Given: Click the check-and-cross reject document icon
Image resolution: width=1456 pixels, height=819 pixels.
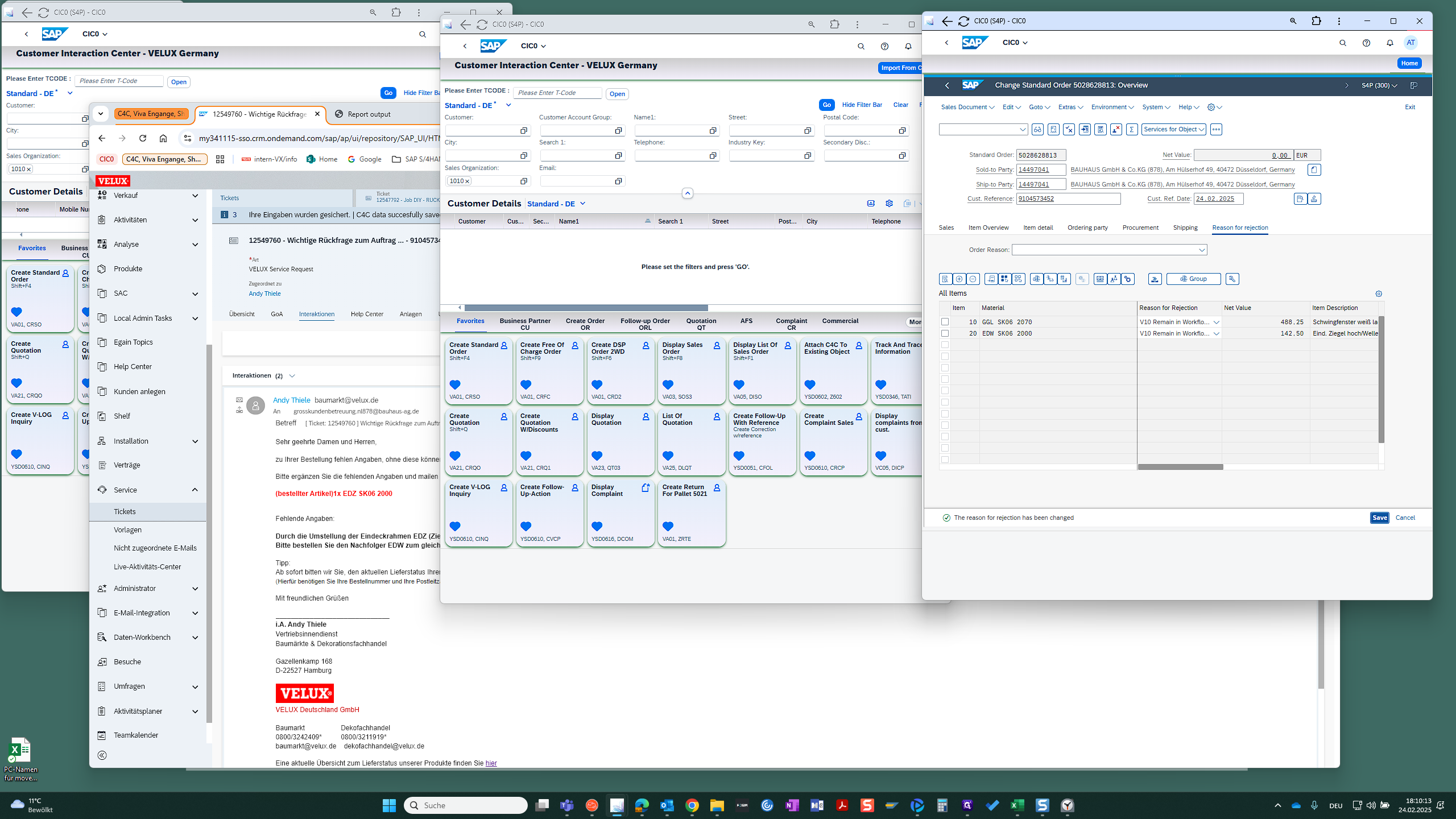Looking at the screenshot, I should tap(1069, 130).
